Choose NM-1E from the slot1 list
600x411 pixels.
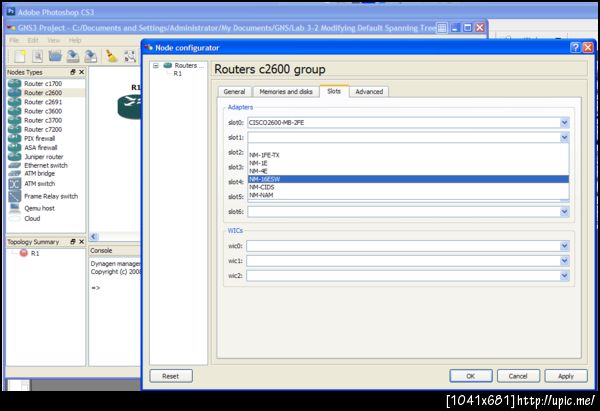(408, 163)
